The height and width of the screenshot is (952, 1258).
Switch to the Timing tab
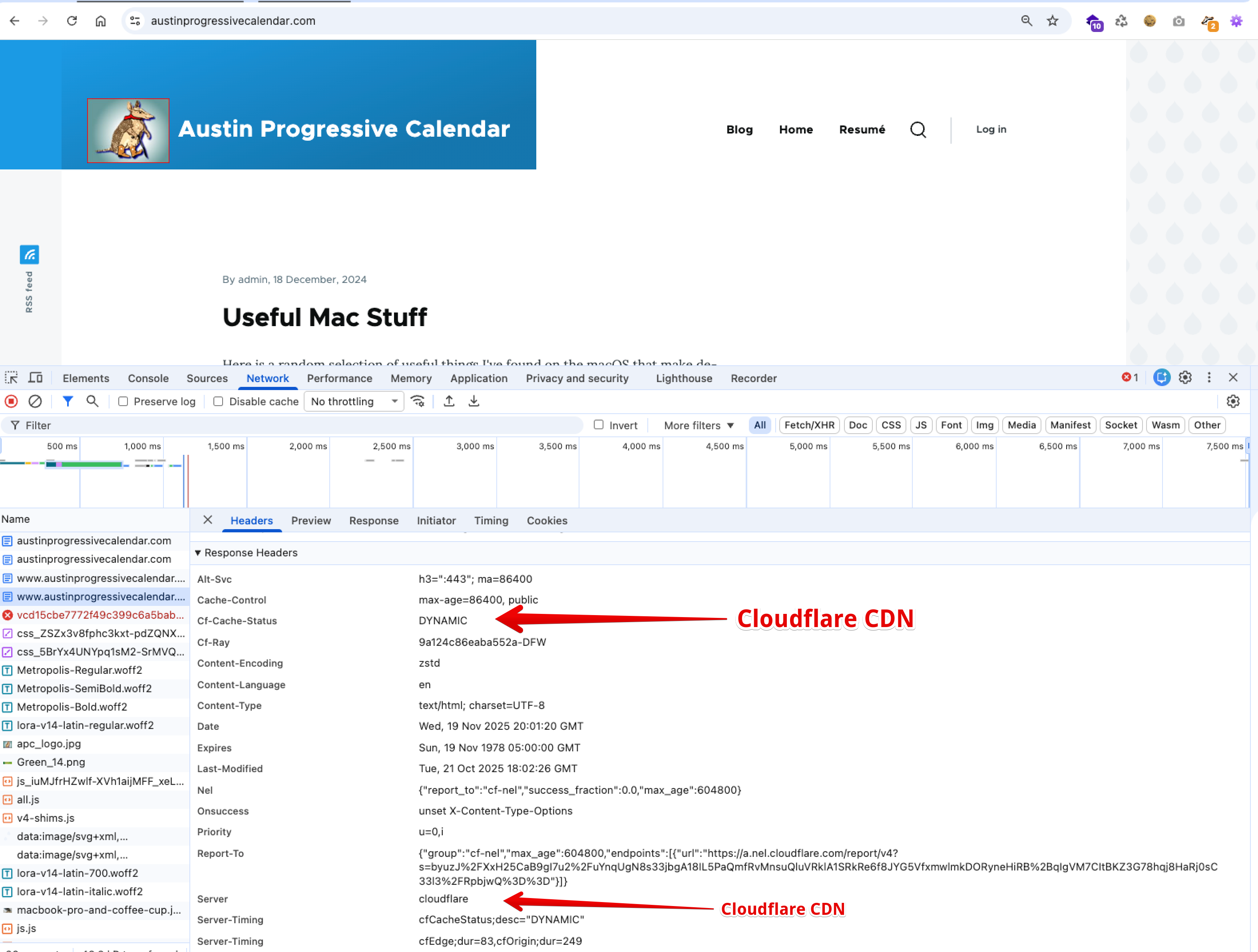[x=491, y=520]
